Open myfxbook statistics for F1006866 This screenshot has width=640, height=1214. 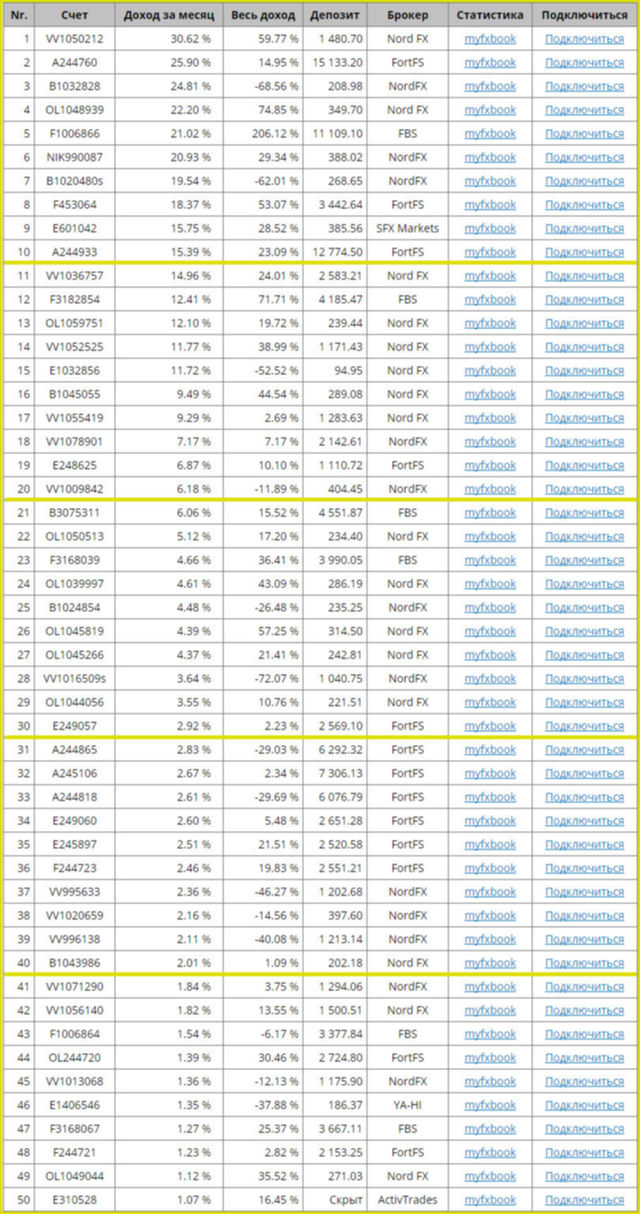(x=490, y=133)
